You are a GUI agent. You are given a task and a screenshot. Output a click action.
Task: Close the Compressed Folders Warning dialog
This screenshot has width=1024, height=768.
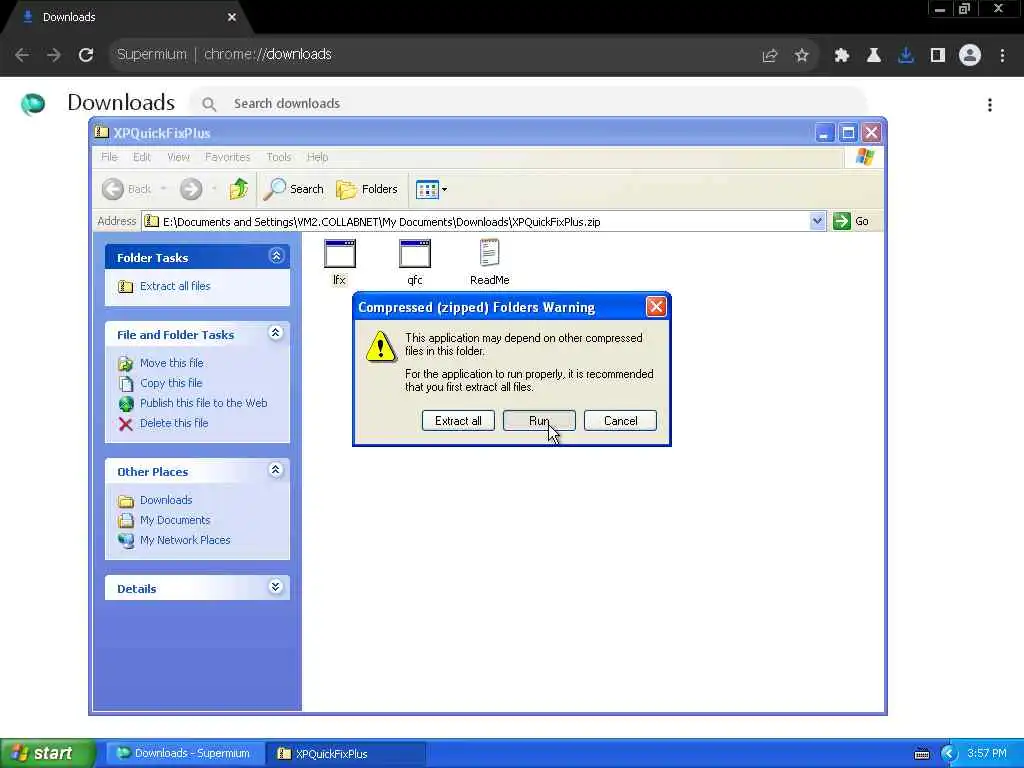[656, 306]
